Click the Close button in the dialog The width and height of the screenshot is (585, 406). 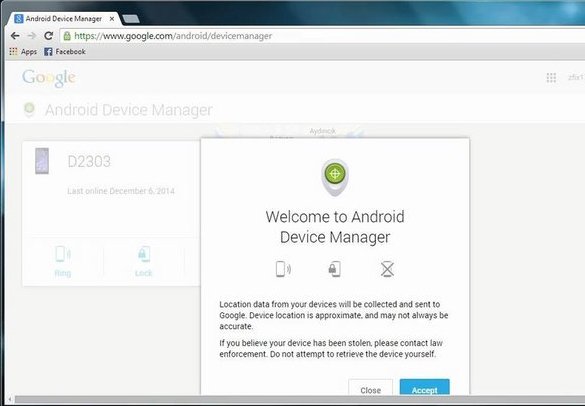370,388
